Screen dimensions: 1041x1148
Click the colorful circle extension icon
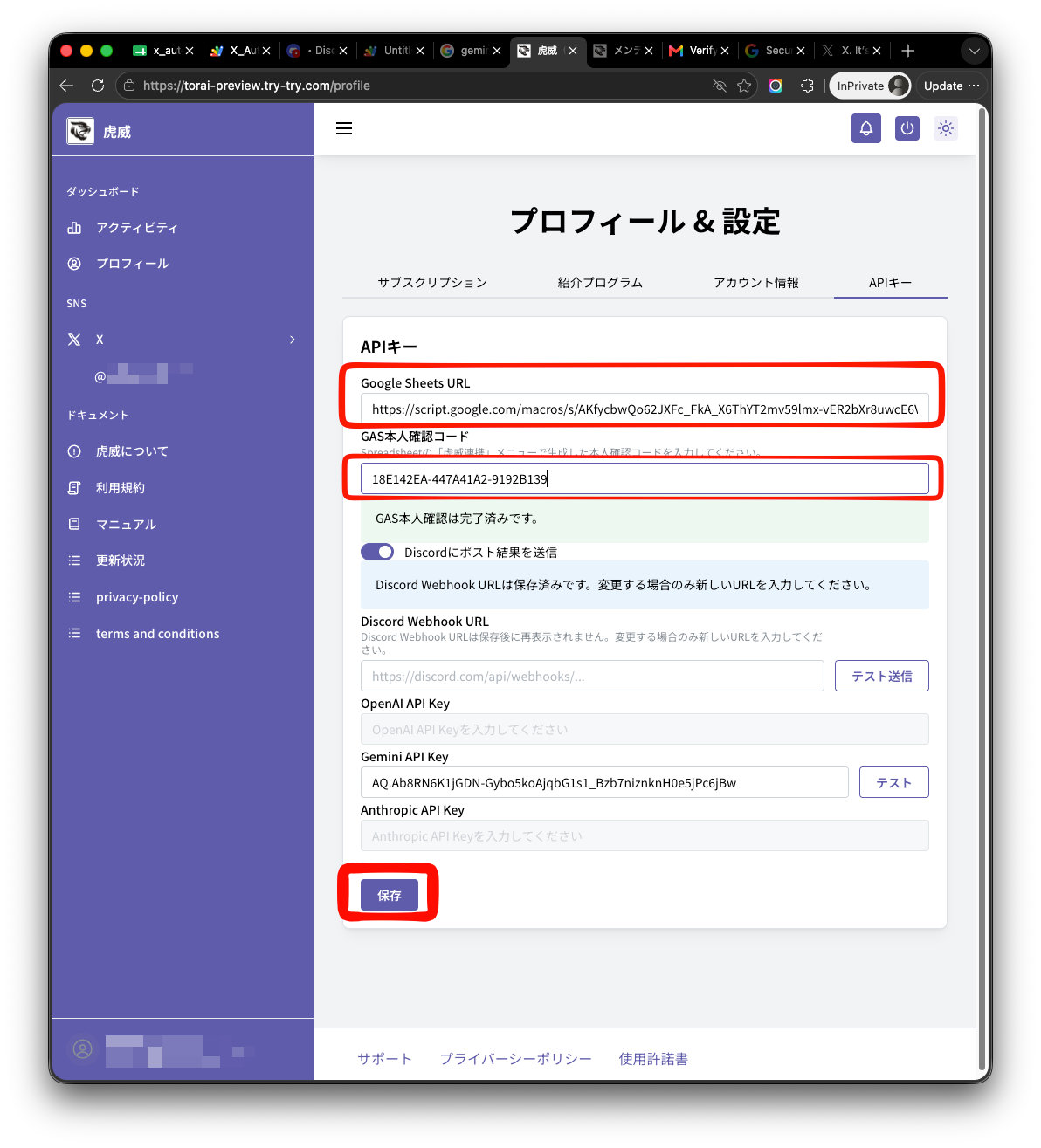[x=776, y=86]
